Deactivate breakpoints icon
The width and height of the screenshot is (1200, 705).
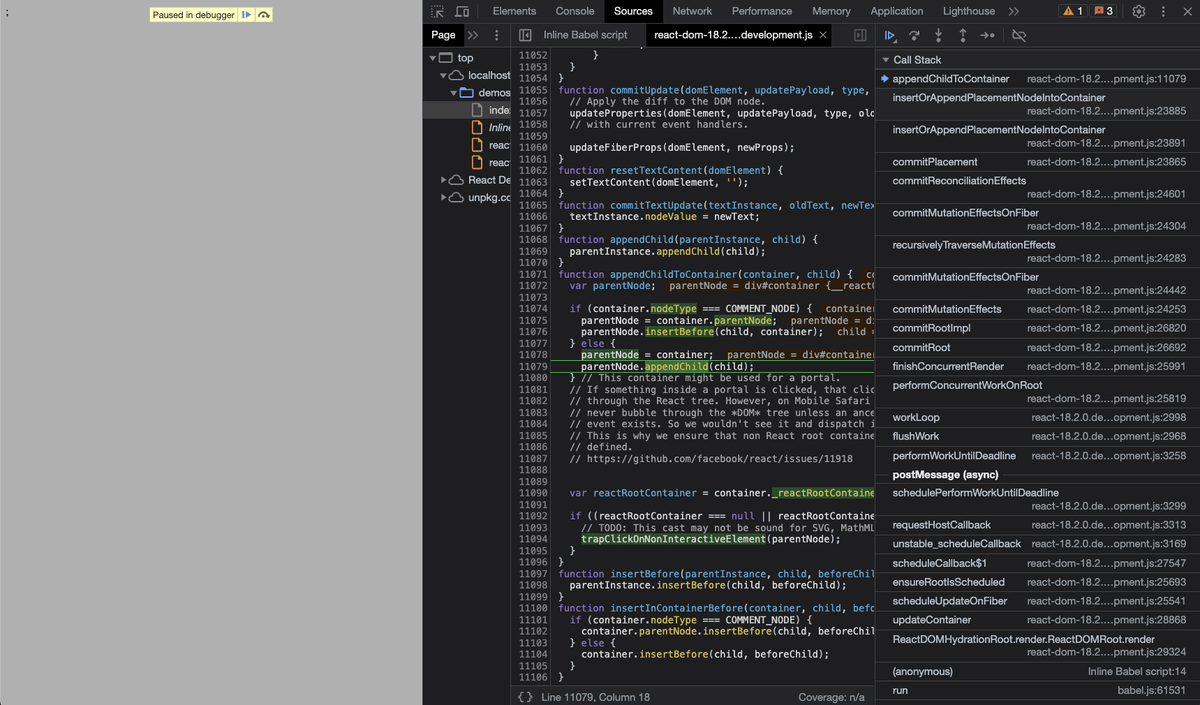click(1019, 35)
